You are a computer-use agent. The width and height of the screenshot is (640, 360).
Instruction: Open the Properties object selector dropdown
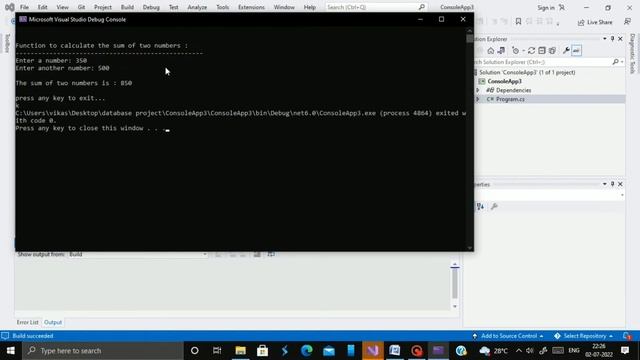pyautogui.click(x=622, y=195)
